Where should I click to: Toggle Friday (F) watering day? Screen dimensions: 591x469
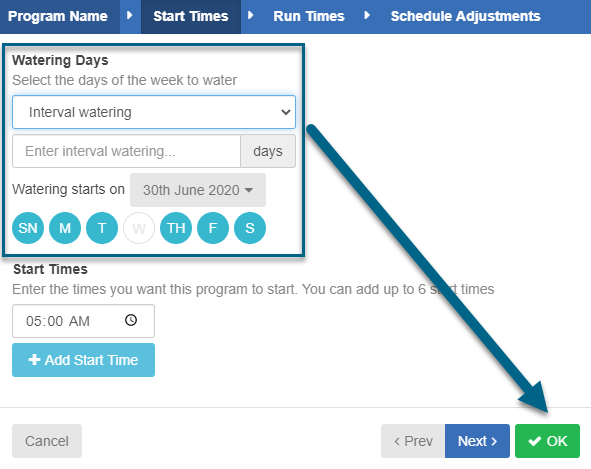(213, 228)
